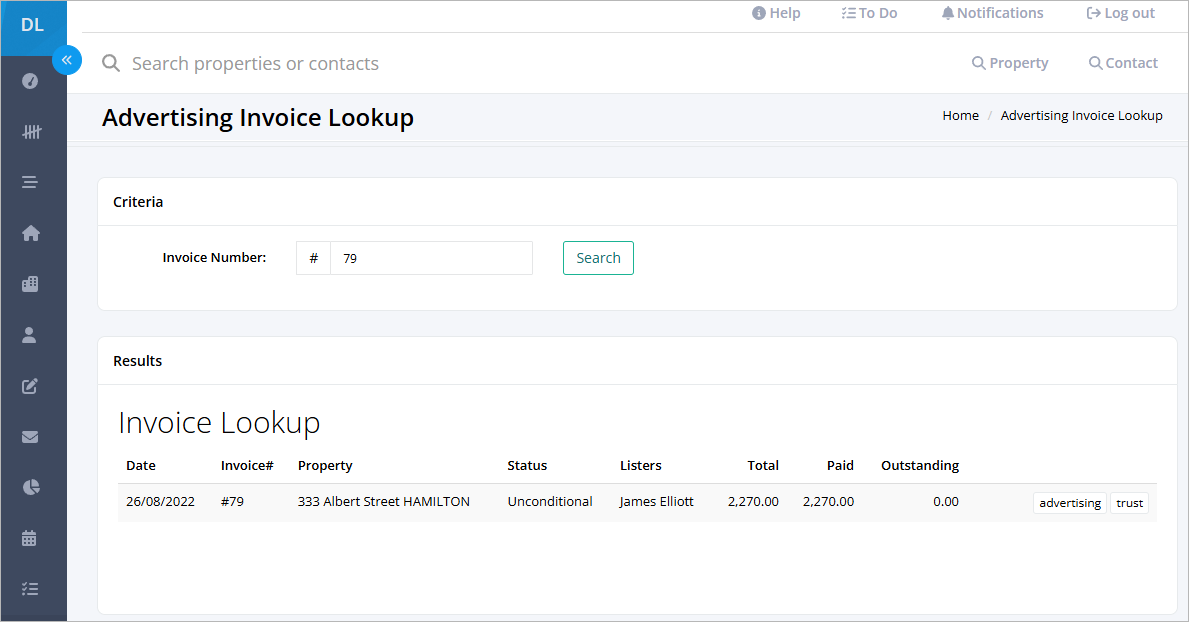The height and width of the screenshot is (622, 1189).
Task: Click the Search properties or contacts field
Action: (255, 64)
